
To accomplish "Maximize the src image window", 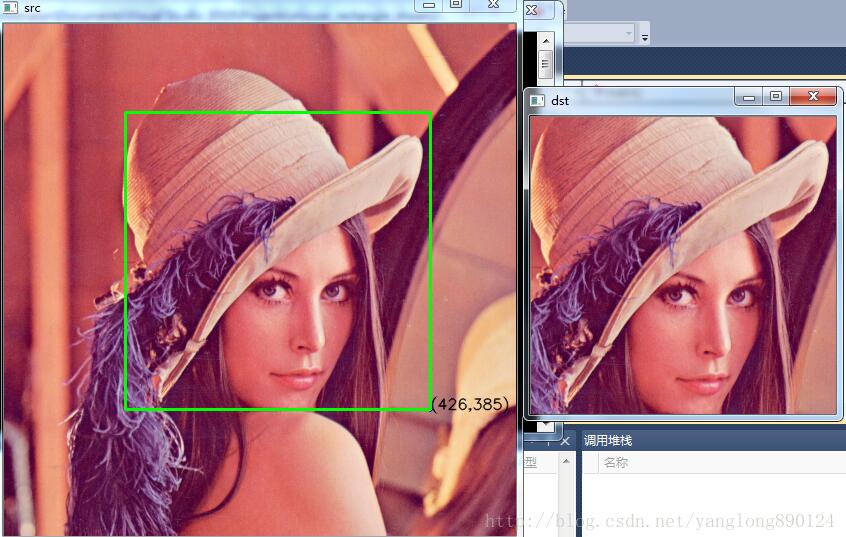I will 456,5.
